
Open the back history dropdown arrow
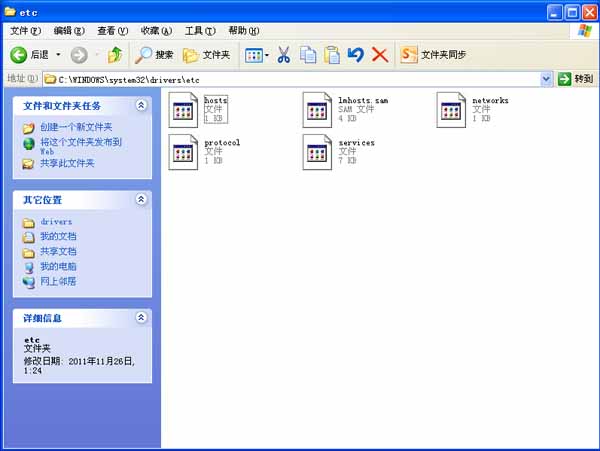[58, 55]
